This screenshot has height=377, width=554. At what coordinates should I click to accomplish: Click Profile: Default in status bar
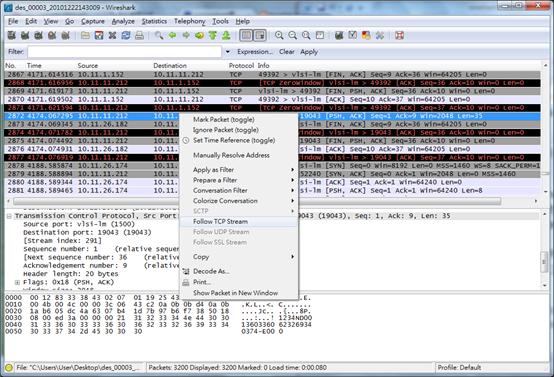[x=459, y=367]
